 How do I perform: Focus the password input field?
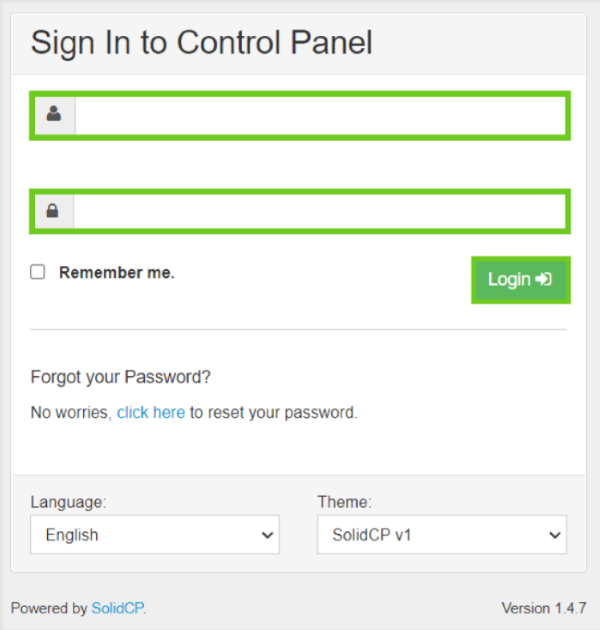click(x=320, y=211)
